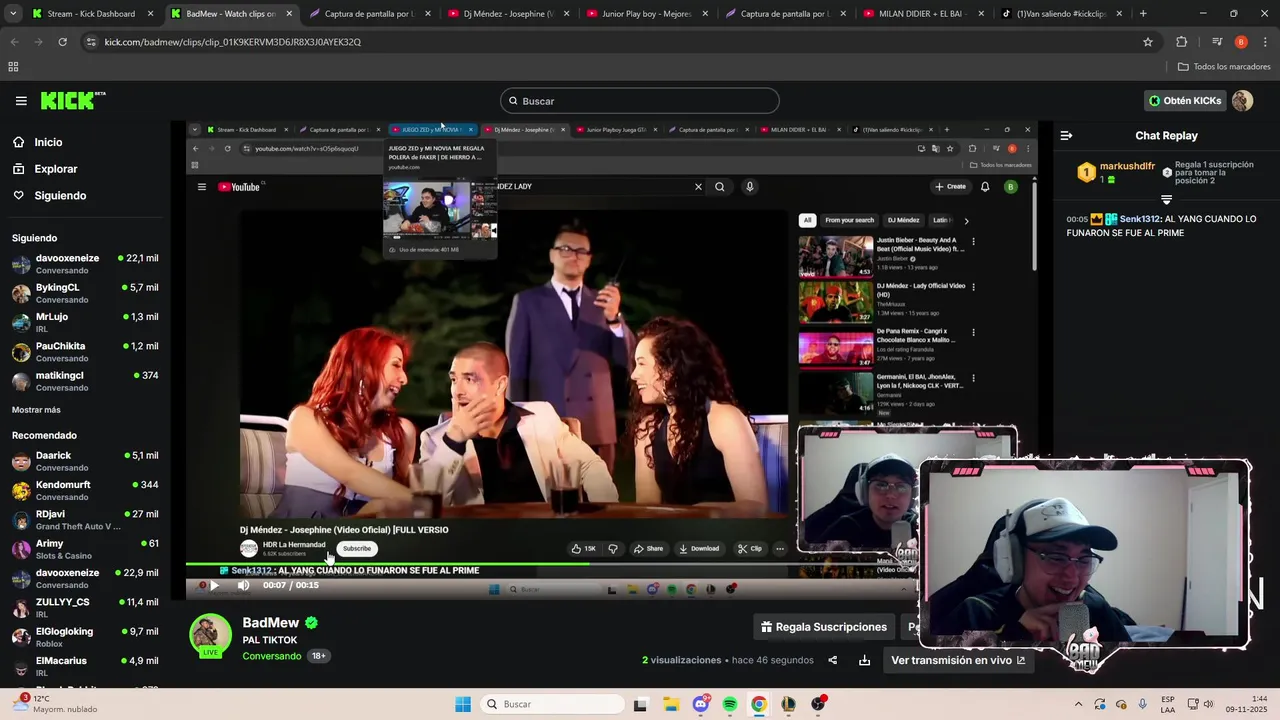Open recommended channel ElGlogloking
Screen dimensions: 1280x720
[x=85, y=637]
